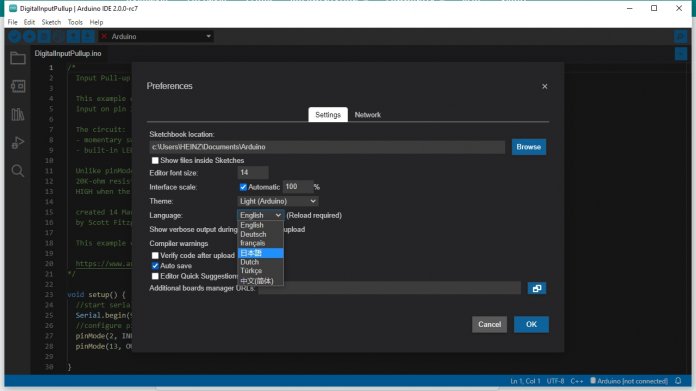Click 'UTF-8' encoding in status bar
Image resolution: width=696 pixels, height=391 pixels.
555,381
